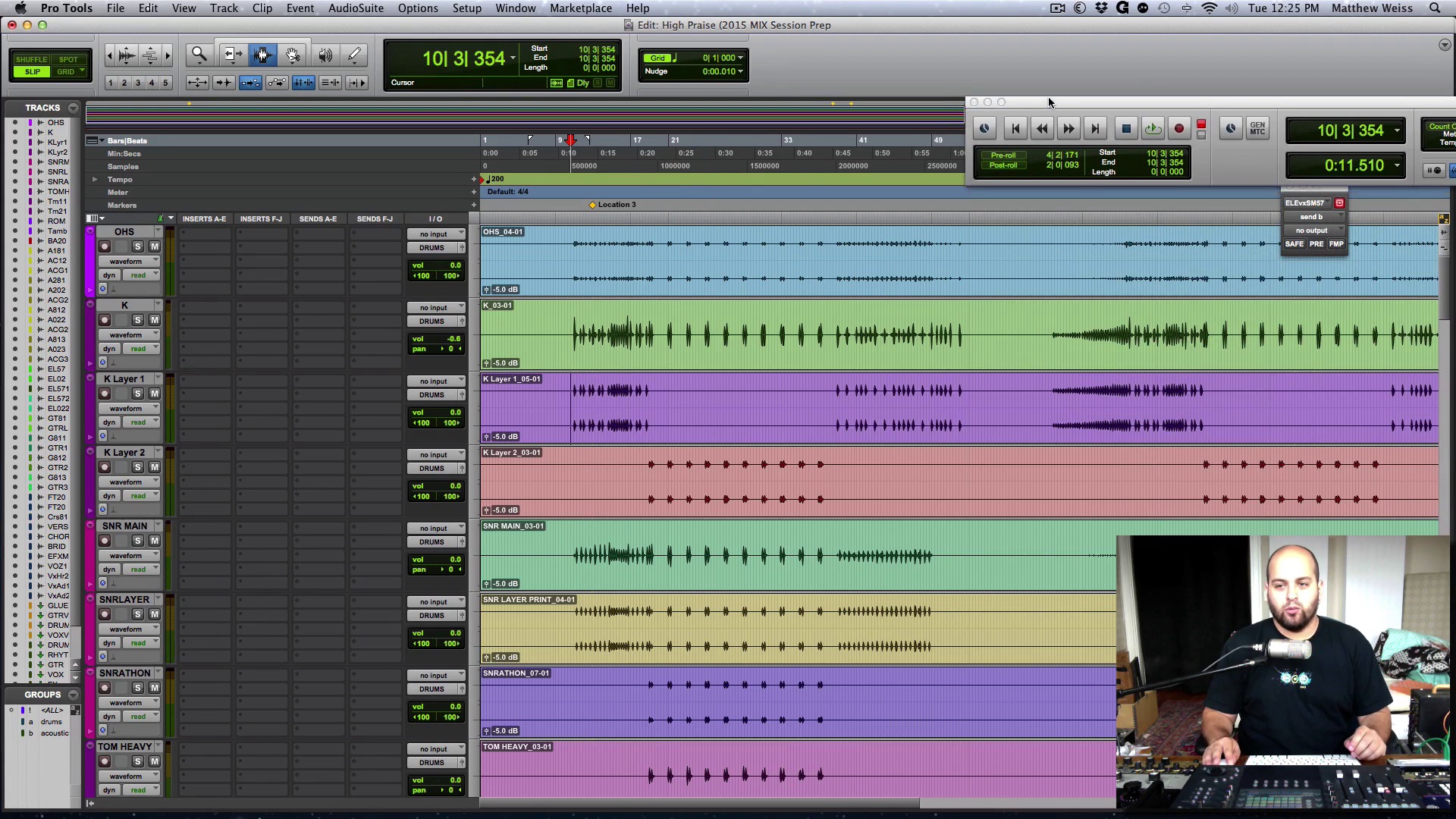Click Go to End in Transport
1456x819 pixels.
1095,129
